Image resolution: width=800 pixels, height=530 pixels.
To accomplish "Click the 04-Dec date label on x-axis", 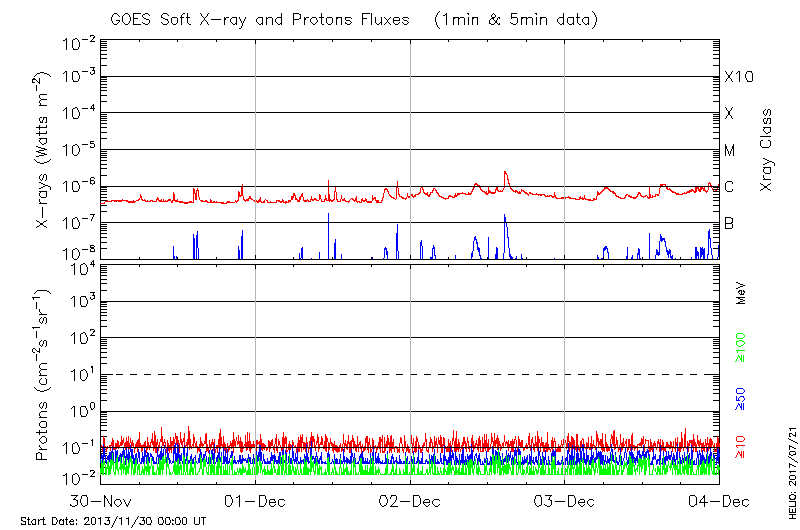I will pyautogui.click(x=719, y=500).
